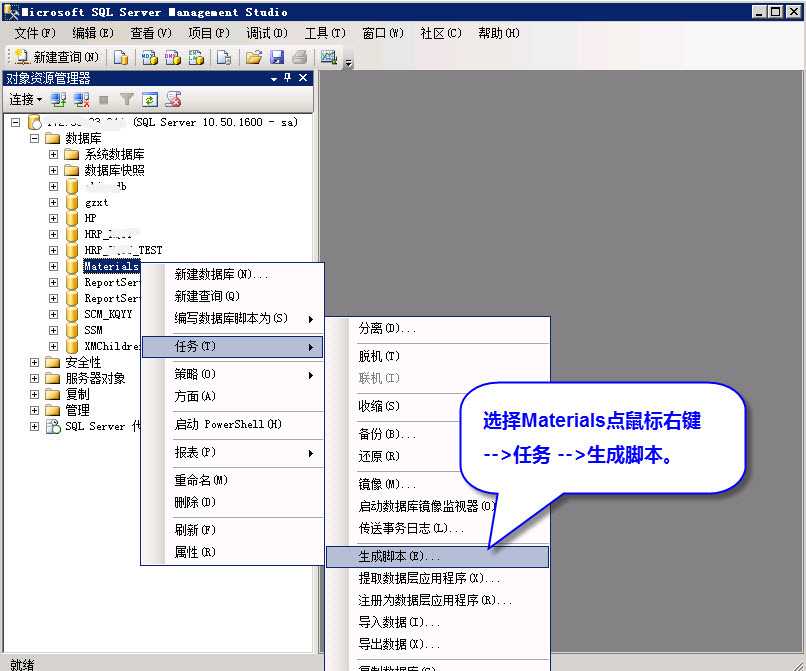Viewport: 806px width, 671px height.
Task: Choose 导入数据(I)... from the tasks submenu
Action: (x=438, y=623)
